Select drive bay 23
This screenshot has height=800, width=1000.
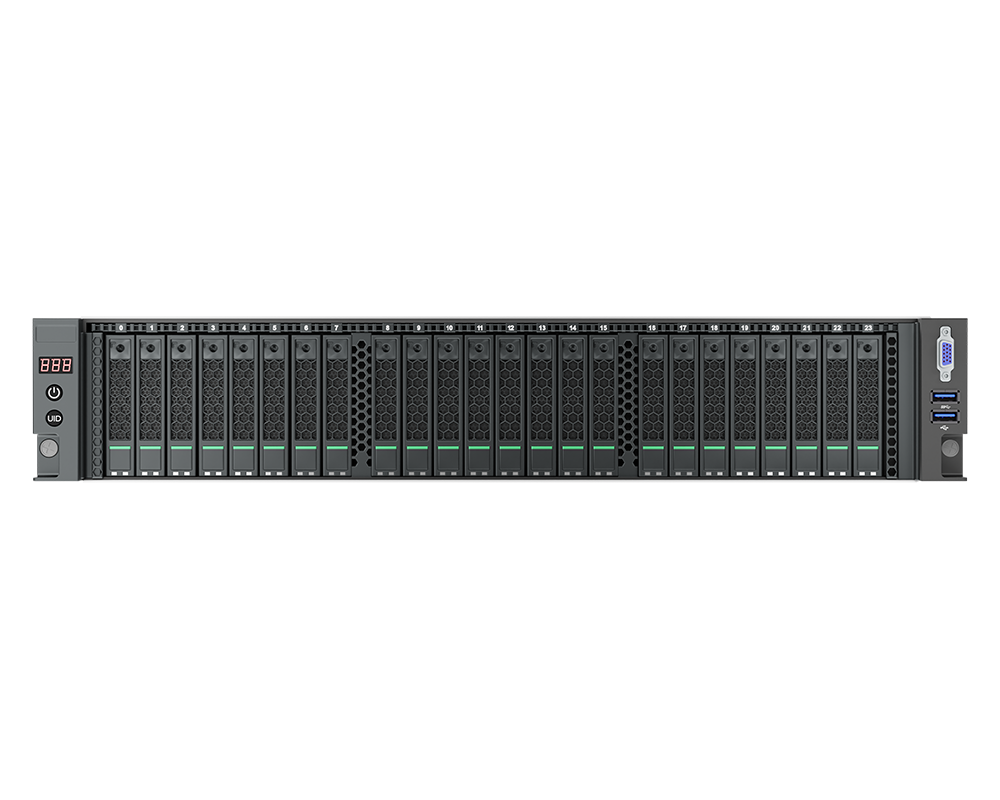coord(867,406)
